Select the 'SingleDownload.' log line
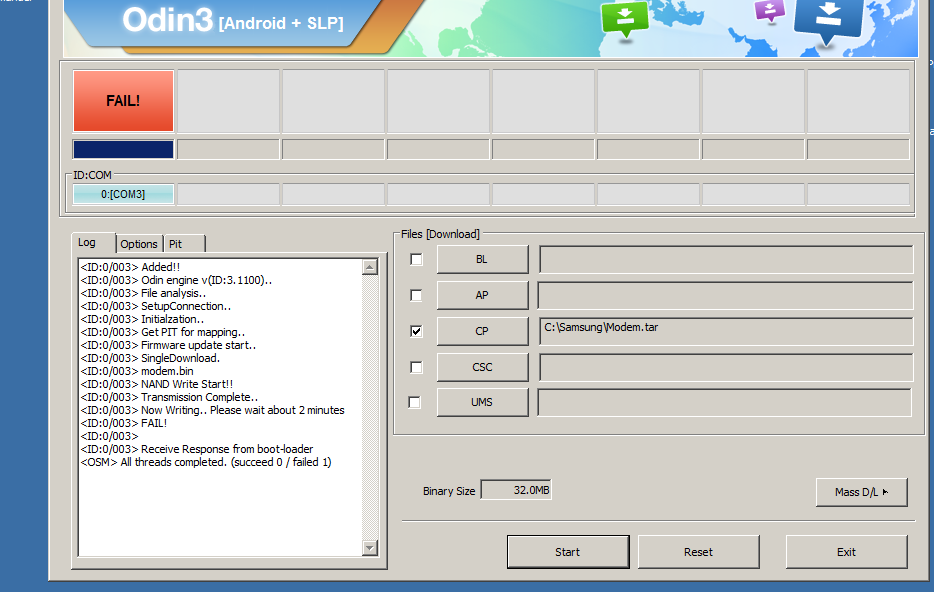 [150, 359]
